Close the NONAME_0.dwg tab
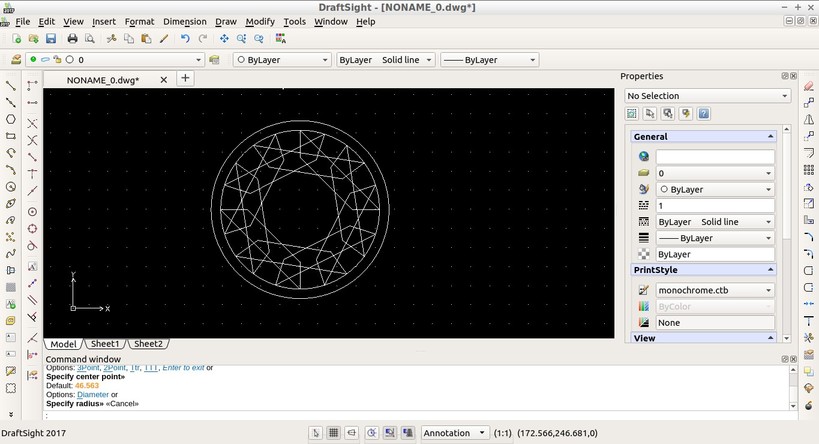Screen dimensions: 819x444 pyautogui.click(x=163, y=80)
